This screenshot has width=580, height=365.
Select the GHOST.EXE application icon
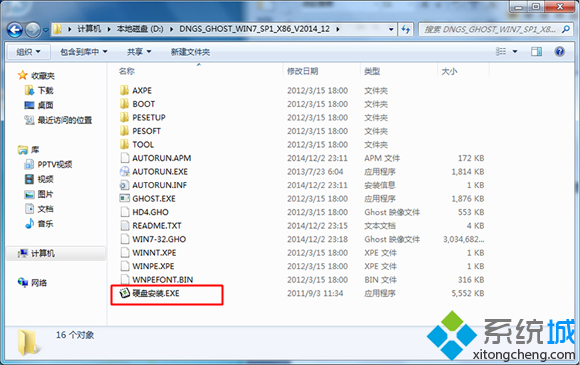point(125,198)
